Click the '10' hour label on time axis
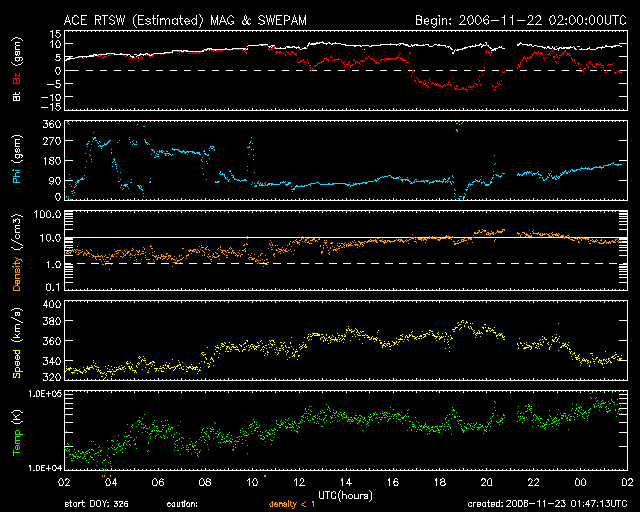This screenshot has height=512, width=640. tap(252, 483)
